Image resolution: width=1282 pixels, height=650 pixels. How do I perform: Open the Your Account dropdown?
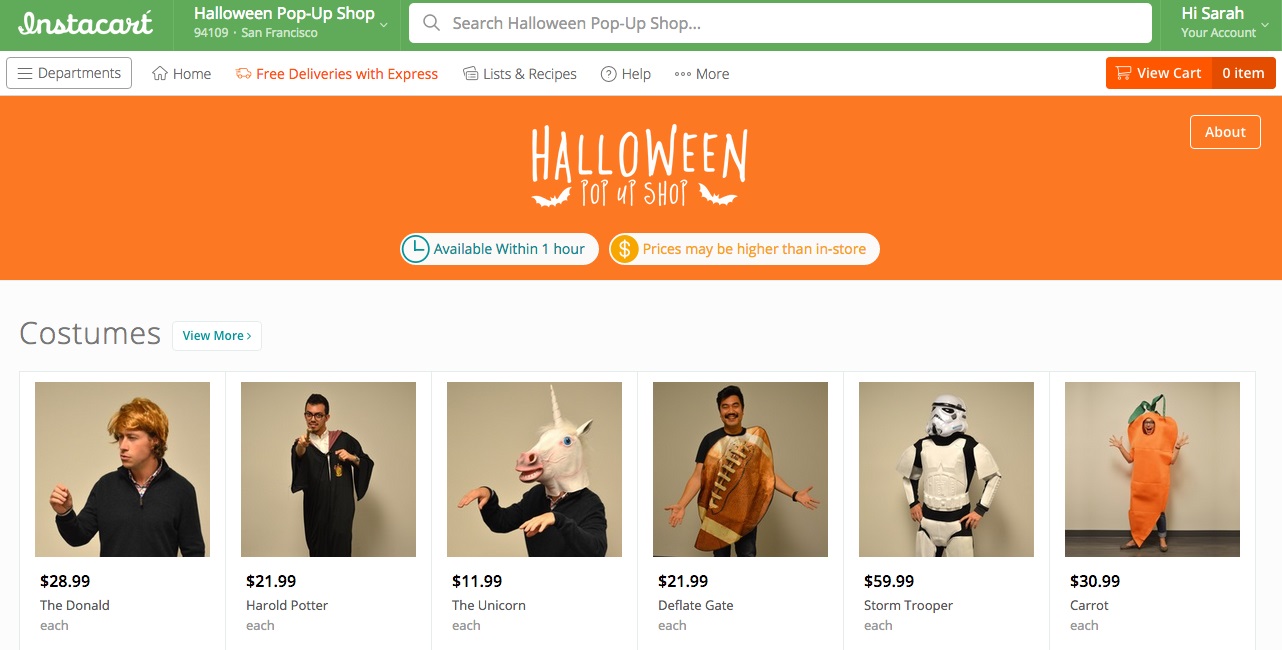coord(1219,20)
